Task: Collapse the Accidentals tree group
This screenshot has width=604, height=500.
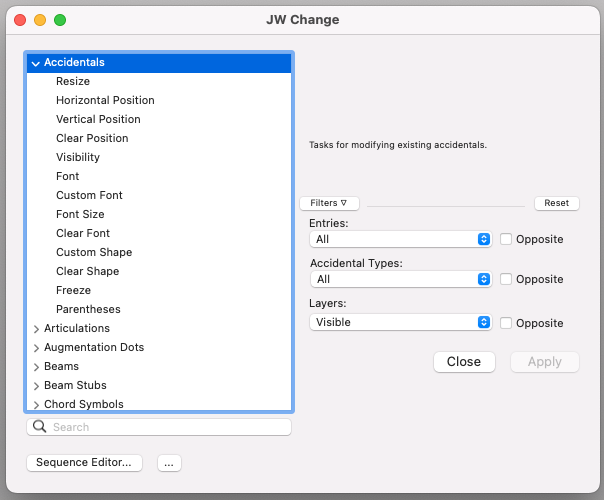Action: (36, 63)
